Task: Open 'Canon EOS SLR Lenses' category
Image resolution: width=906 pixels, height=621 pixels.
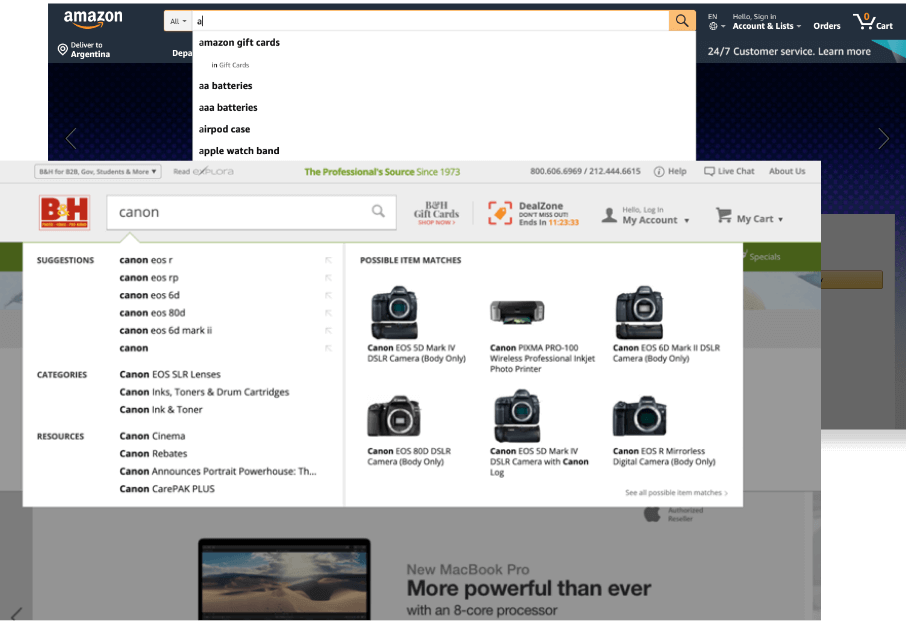Action: pyautogui.click(x=170, y=375)
